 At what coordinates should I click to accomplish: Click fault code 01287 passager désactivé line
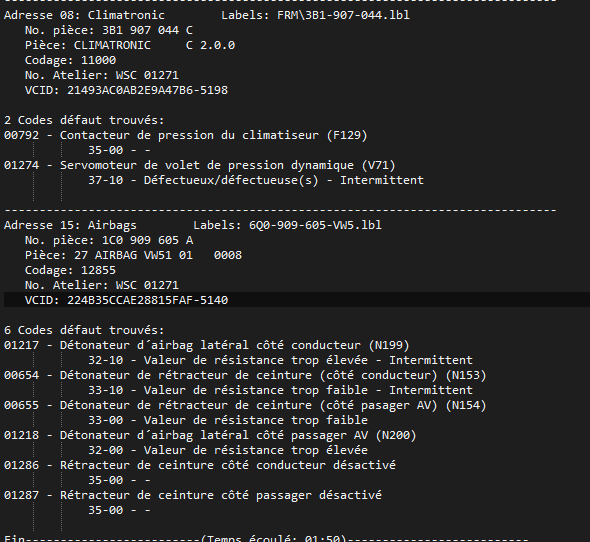(x=193, y=495)
